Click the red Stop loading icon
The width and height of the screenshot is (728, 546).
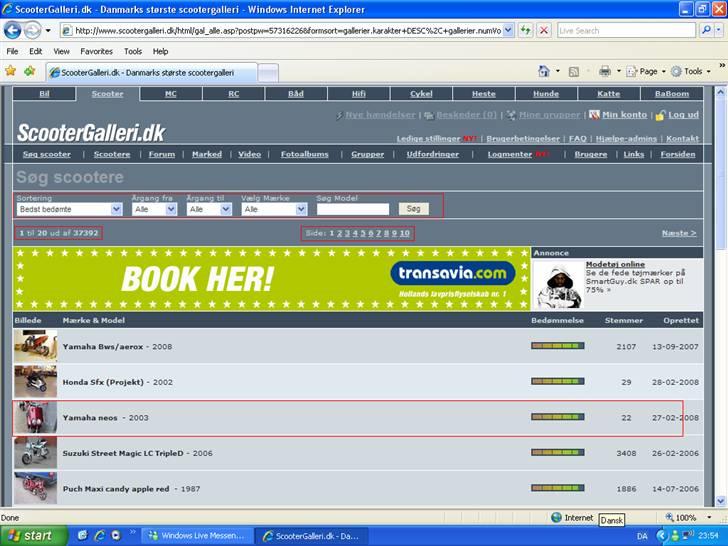[544, 30]
